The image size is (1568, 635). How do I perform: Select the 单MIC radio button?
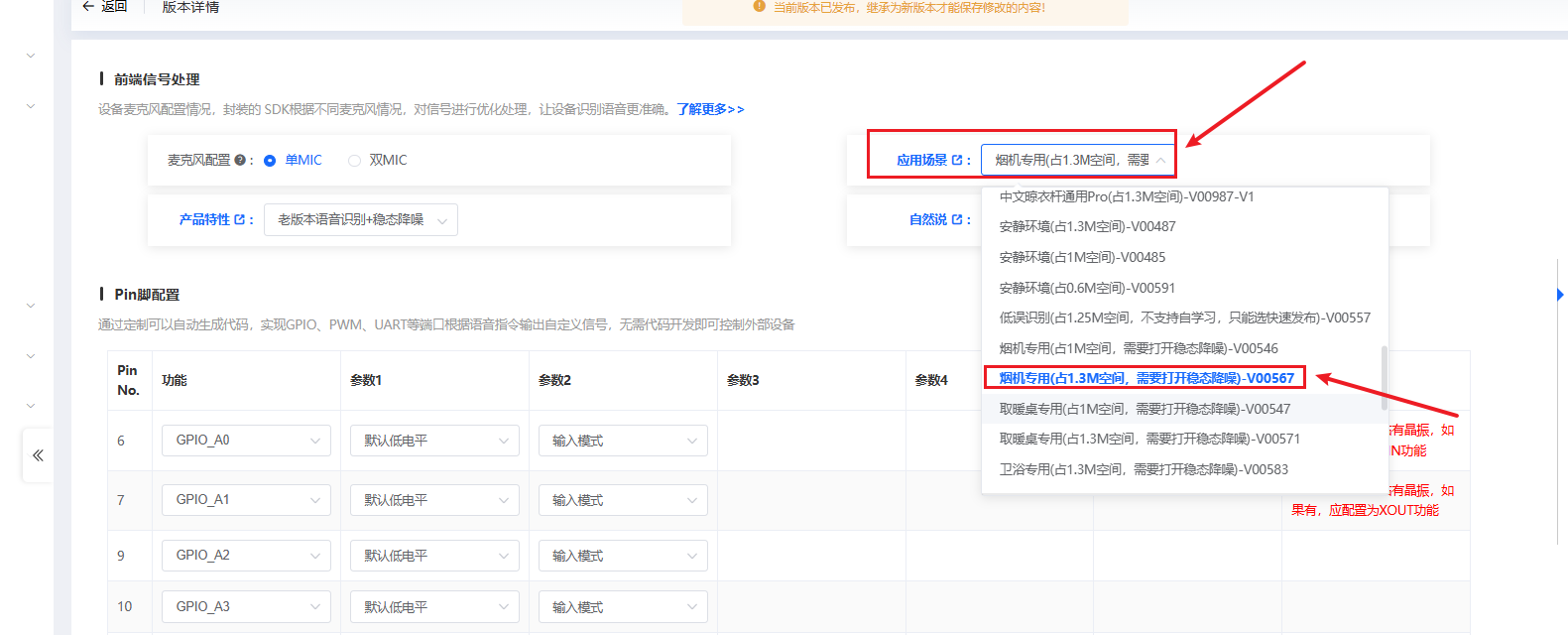270,161
